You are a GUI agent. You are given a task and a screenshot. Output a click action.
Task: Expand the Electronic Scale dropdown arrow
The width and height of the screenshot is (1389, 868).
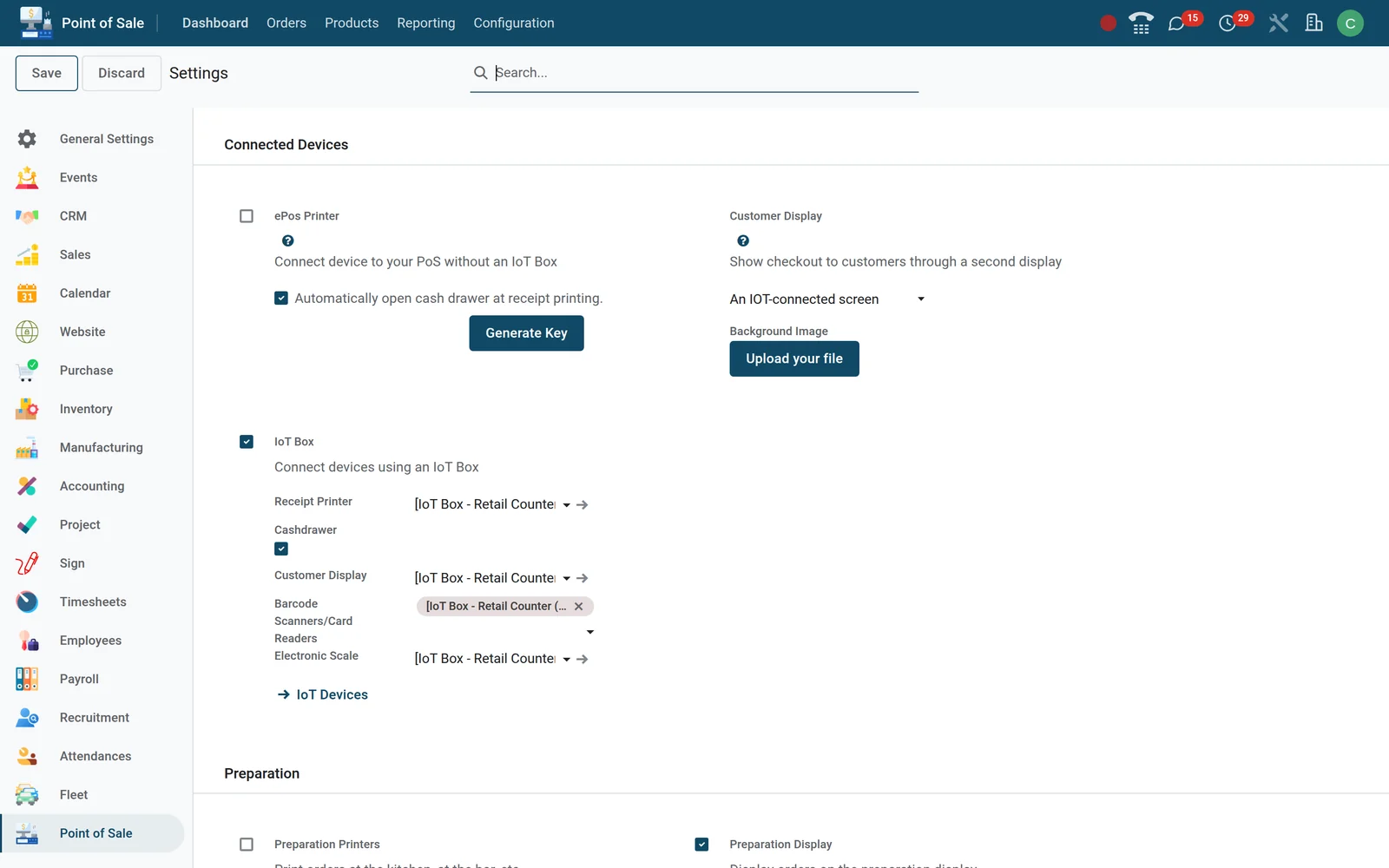pyautogui.click(x=567, y=659)
